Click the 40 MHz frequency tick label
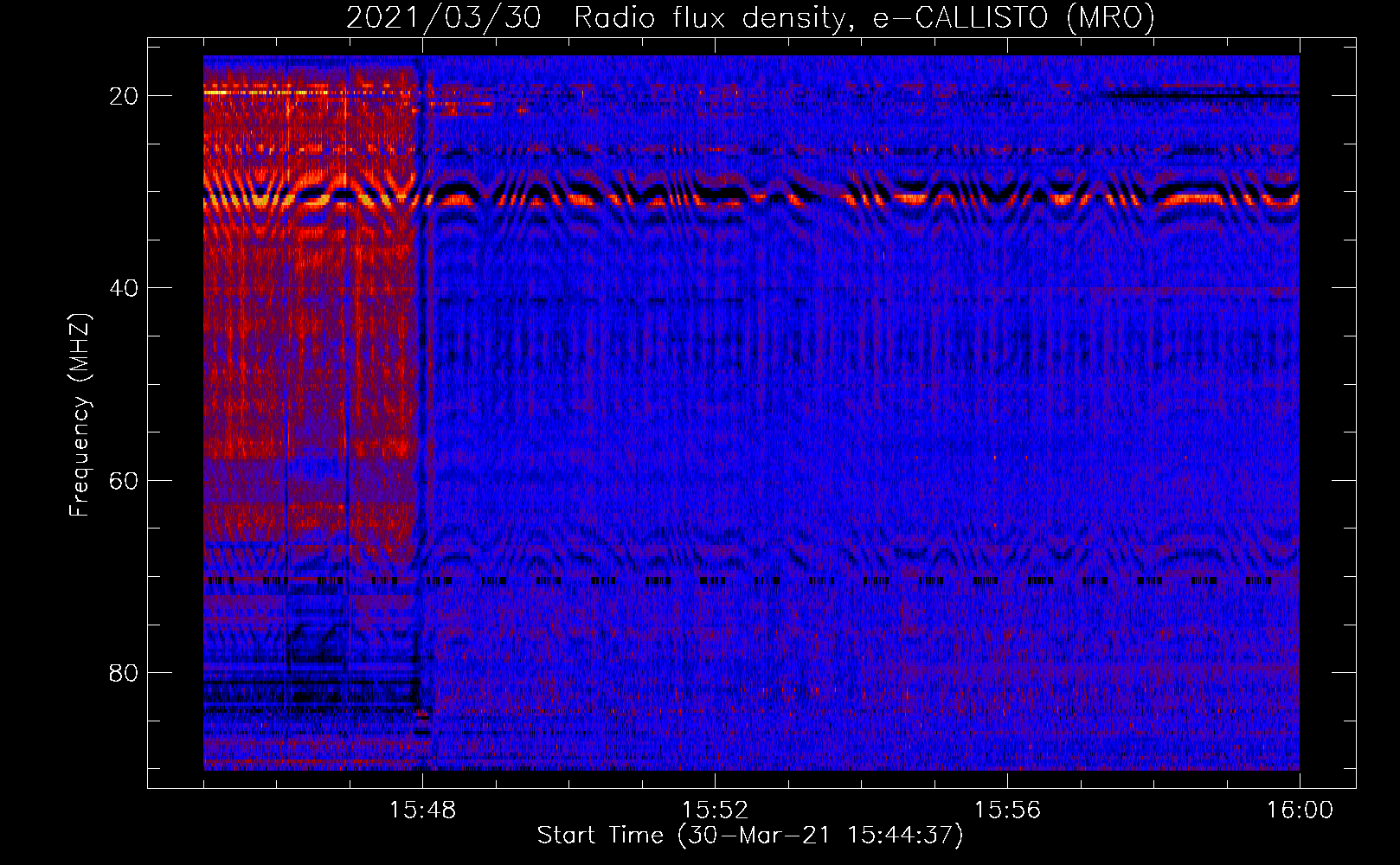The height and width of the screenshot is (865, 1400). click(x=124, y=288)
